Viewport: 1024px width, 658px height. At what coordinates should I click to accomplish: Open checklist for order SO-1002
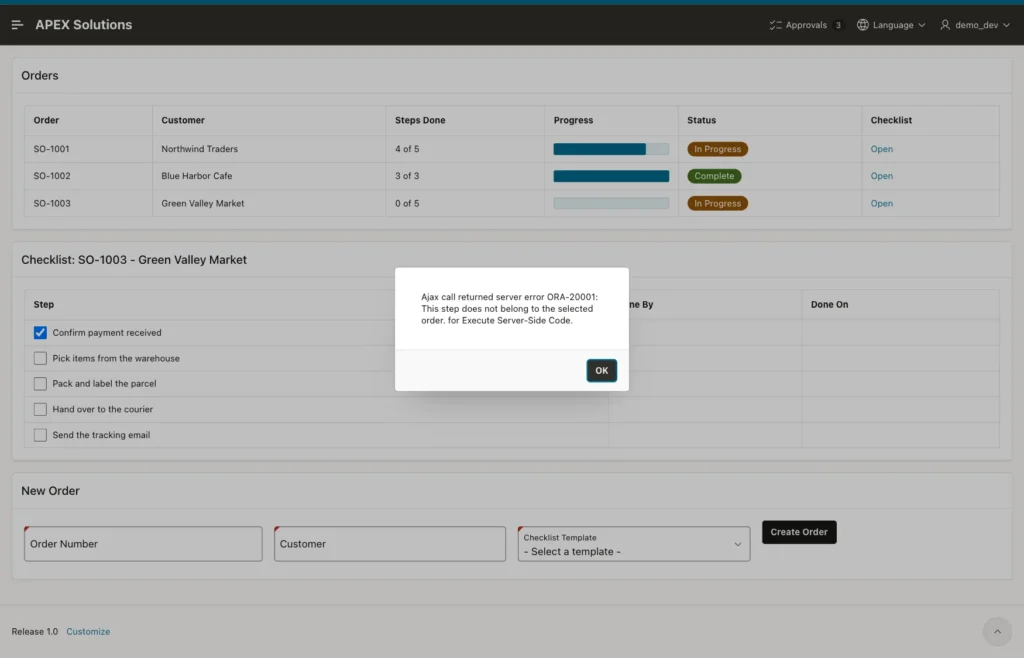click(881, 176)
